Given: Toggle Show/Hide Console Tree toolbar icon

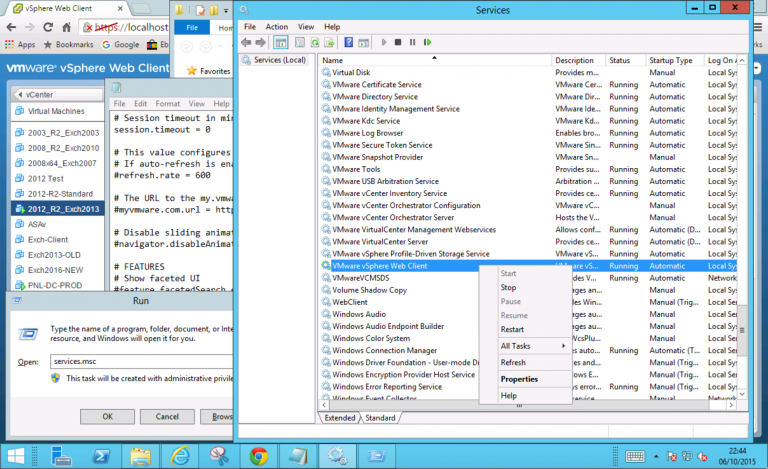Looking at the screenshot, I should (x=281, y=43).
